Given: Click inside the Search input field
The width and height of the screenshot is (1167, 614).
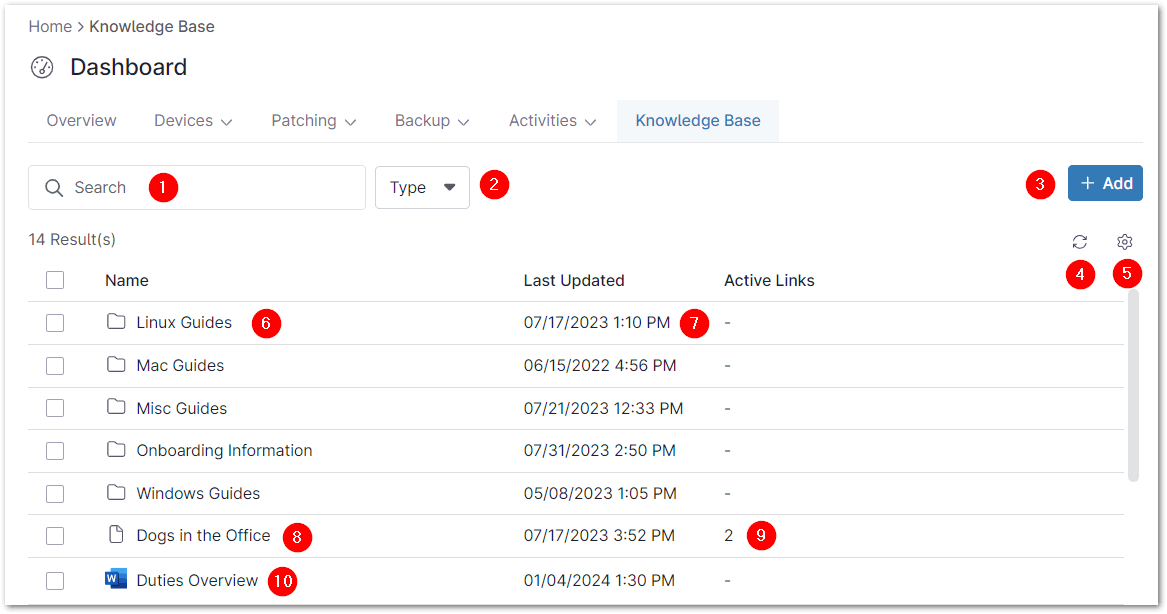Looking at the screenshot, I should click(x=240, y=188).
